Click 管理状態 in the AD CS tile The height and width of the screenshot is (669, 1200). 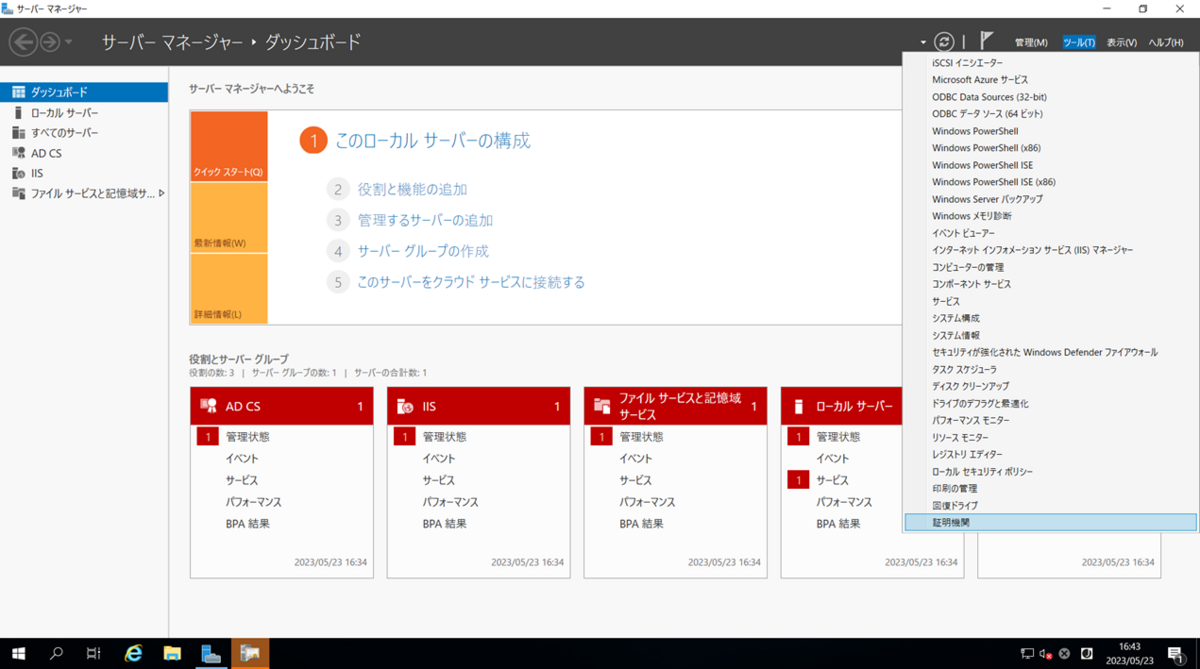click(247, 437)
